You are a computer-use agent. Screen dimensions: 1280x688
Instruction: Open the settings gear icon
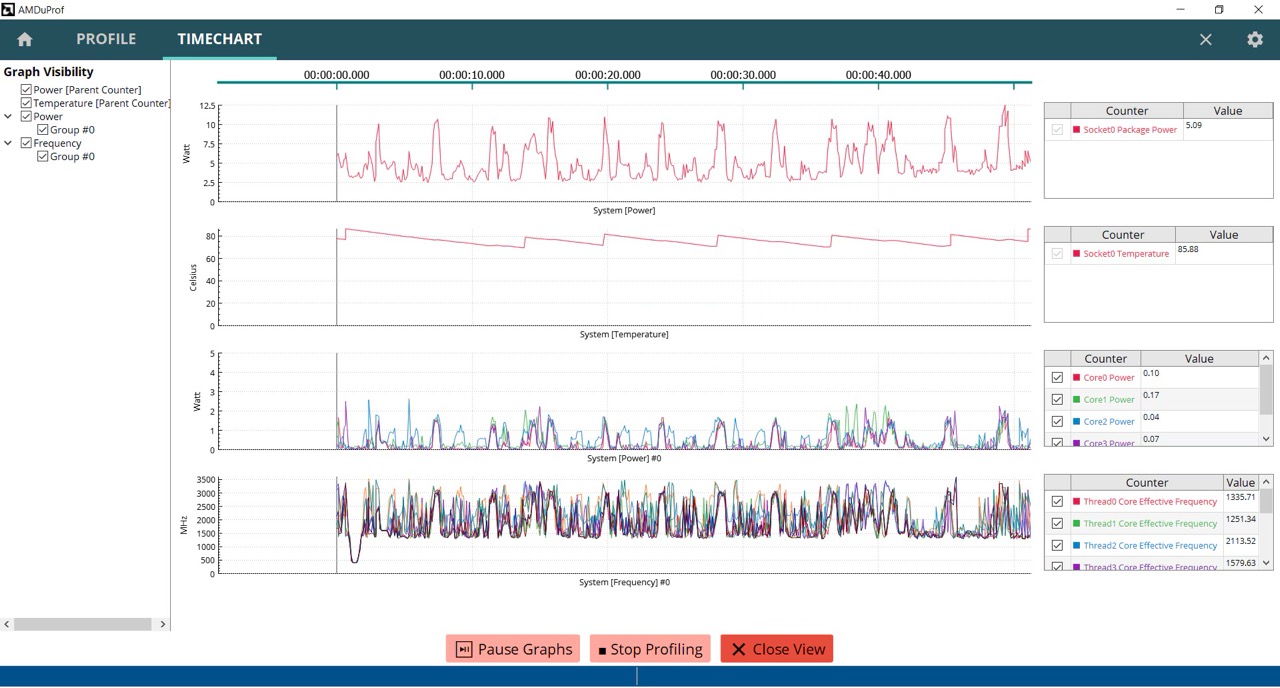pyautogui.click(x=1255, y=39)
